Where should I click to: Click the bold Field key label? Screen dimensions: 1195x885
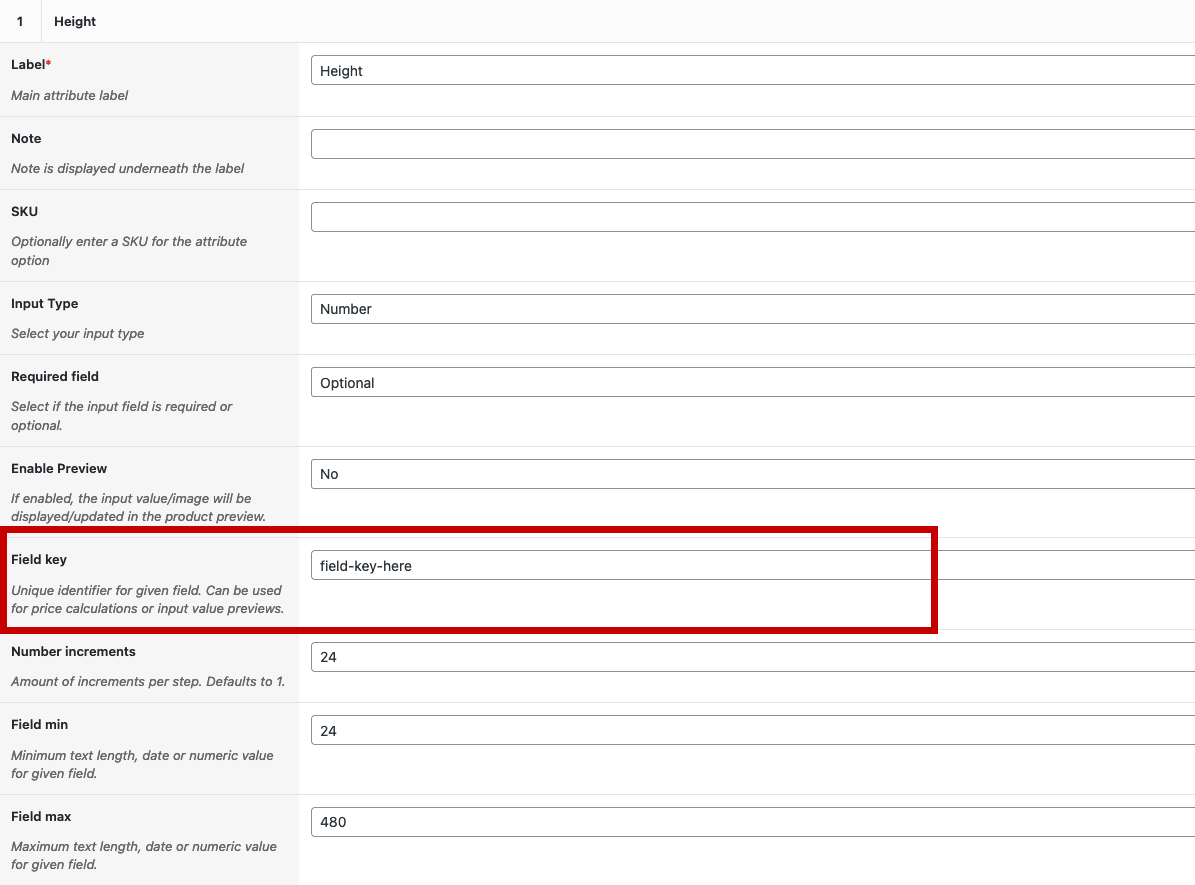coord(39,560)
